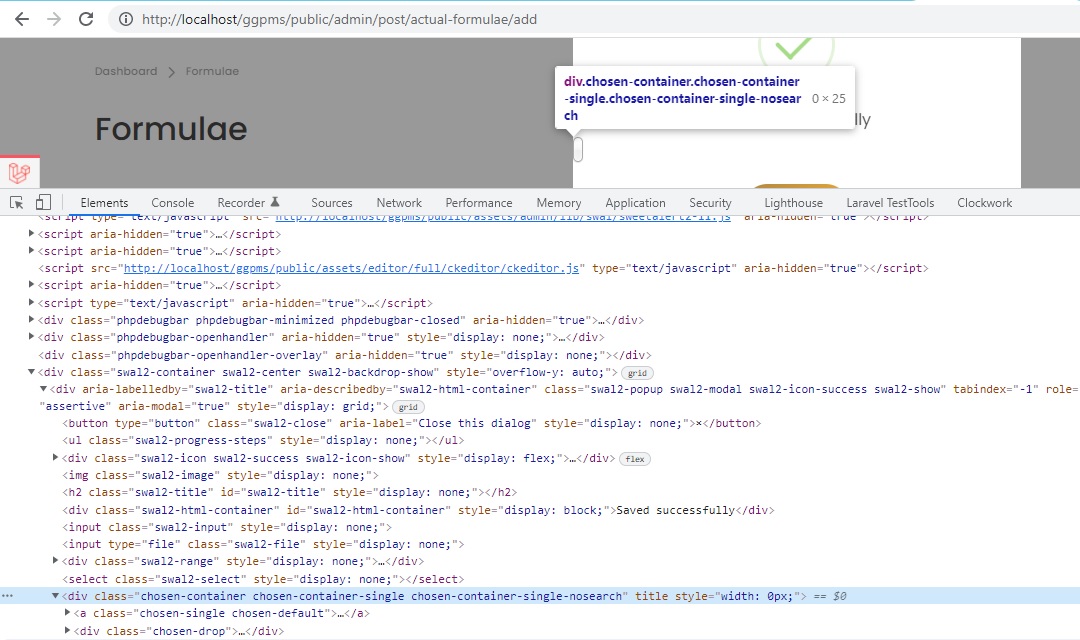The image size is (1080, 640).
Task: Collapse the swal2-container div node
Action: pyautogui.click(x=31, y=372)
